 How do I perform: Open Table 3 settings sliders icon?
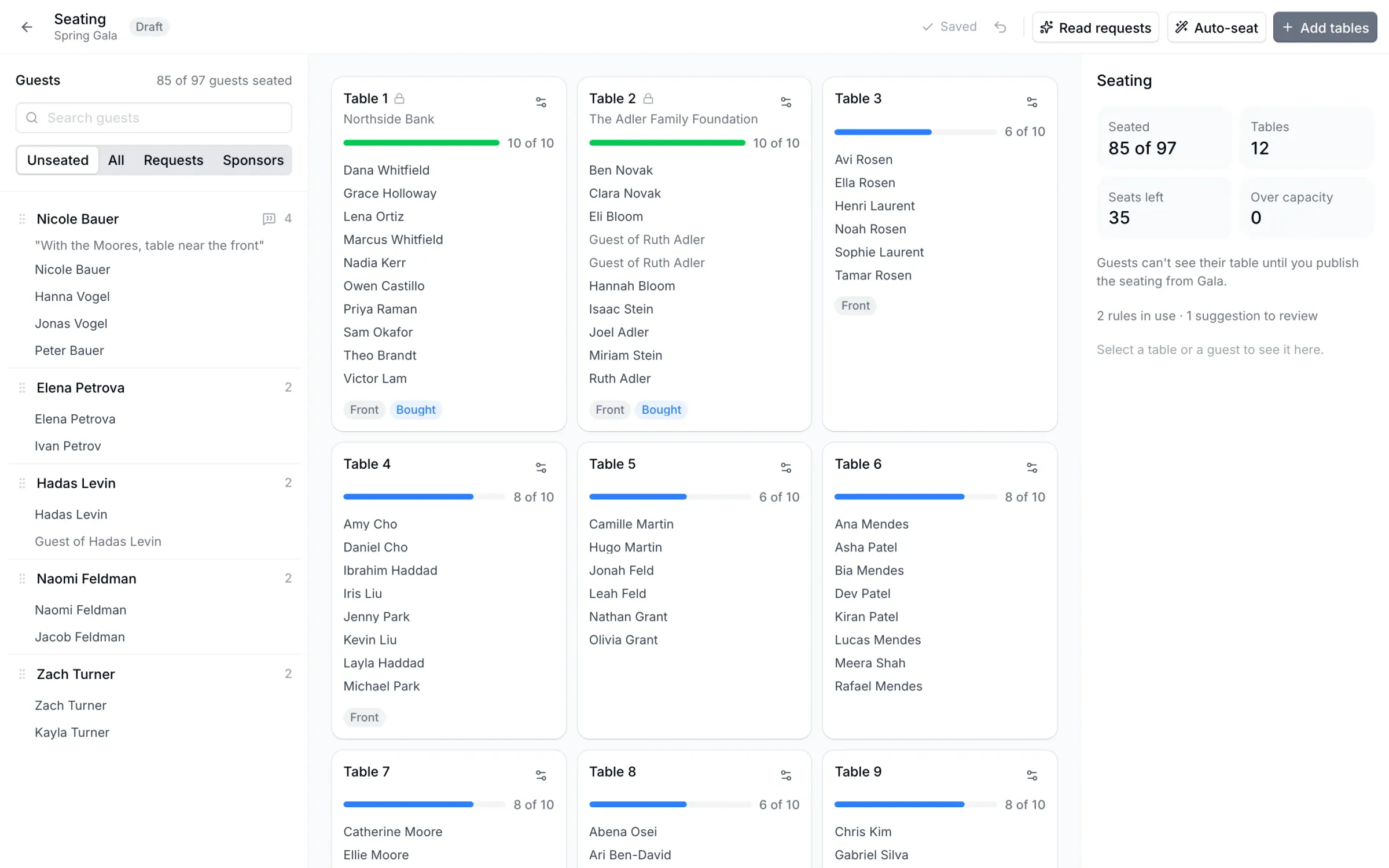pyautogui.click(x=1032, y=102)
